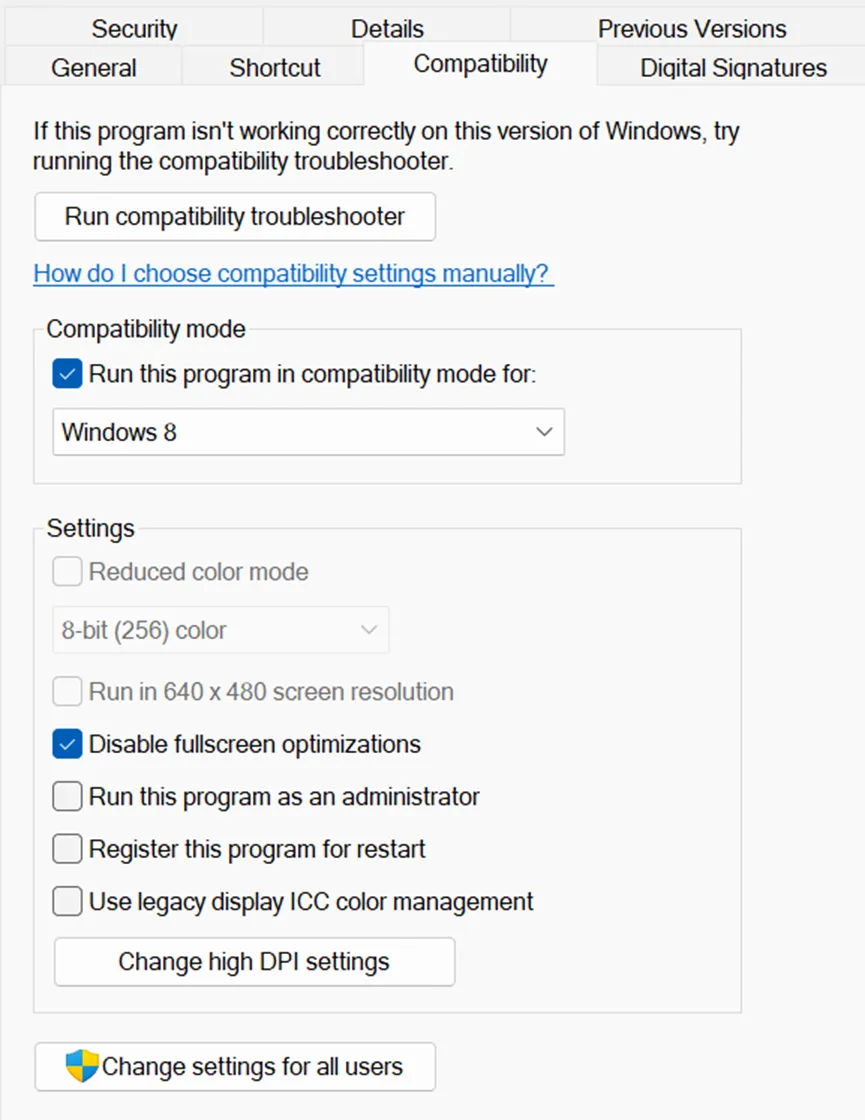Click Change high DPI settings button
The width and height of the screenshot is (865, 1120).
tap(254, 962)
